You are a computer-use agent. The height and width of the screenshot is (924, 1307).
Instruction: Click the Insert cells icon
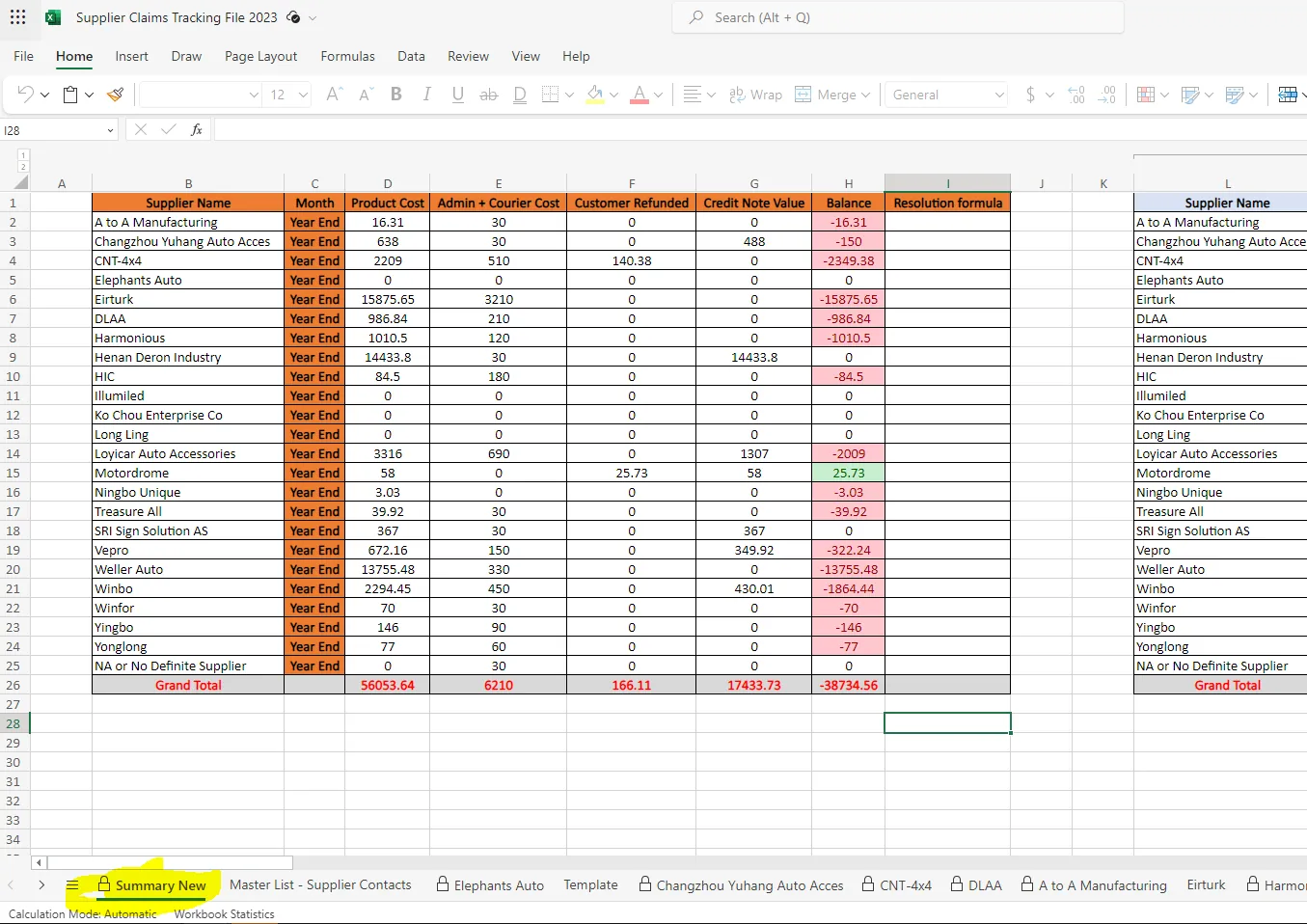pyautogui.click(x=1288, y=95)
